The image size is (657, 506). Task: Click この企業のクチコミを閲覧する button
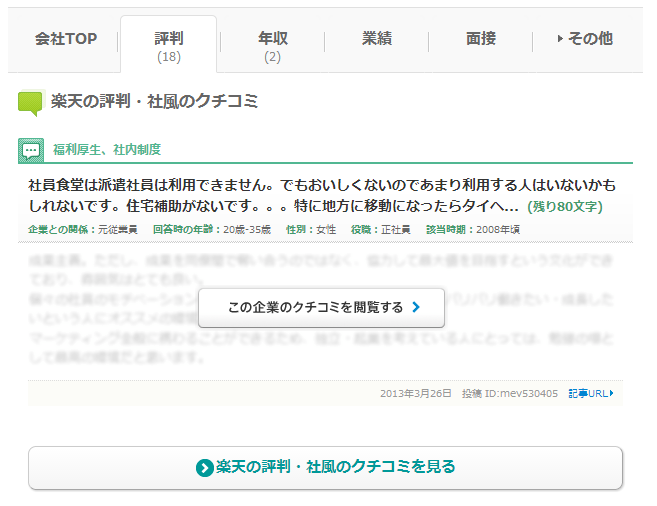click(321, 307)
